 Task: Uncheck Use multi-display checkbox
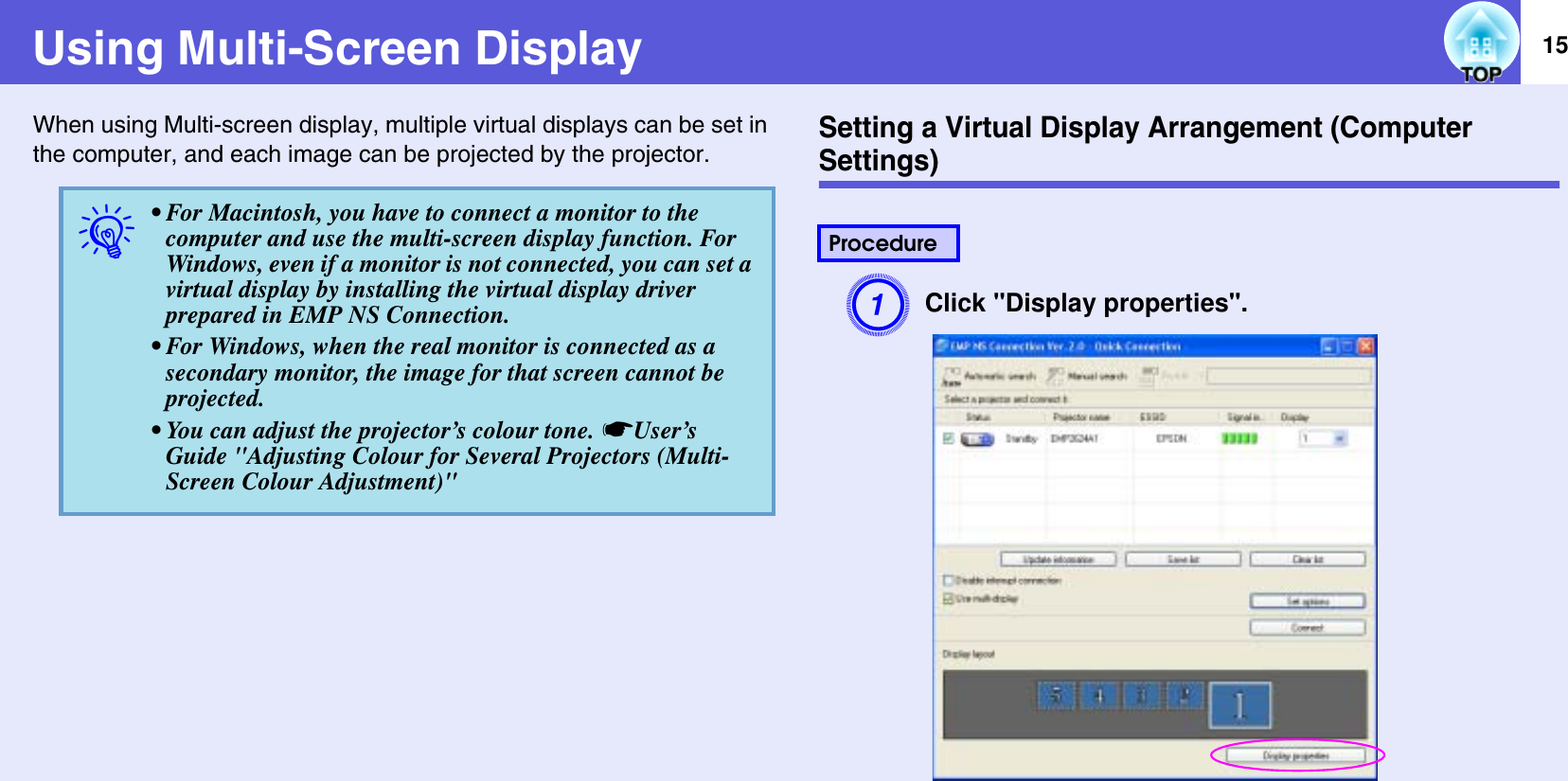pos(948,599)
